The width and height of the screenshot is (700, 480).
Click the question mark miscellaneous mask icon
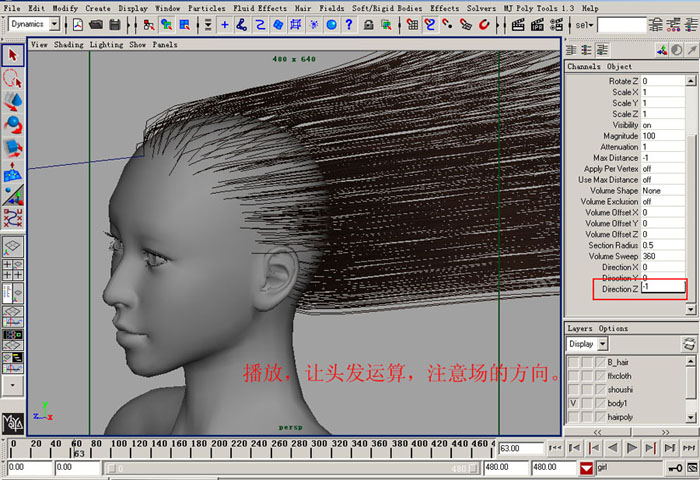click(349, 25)
